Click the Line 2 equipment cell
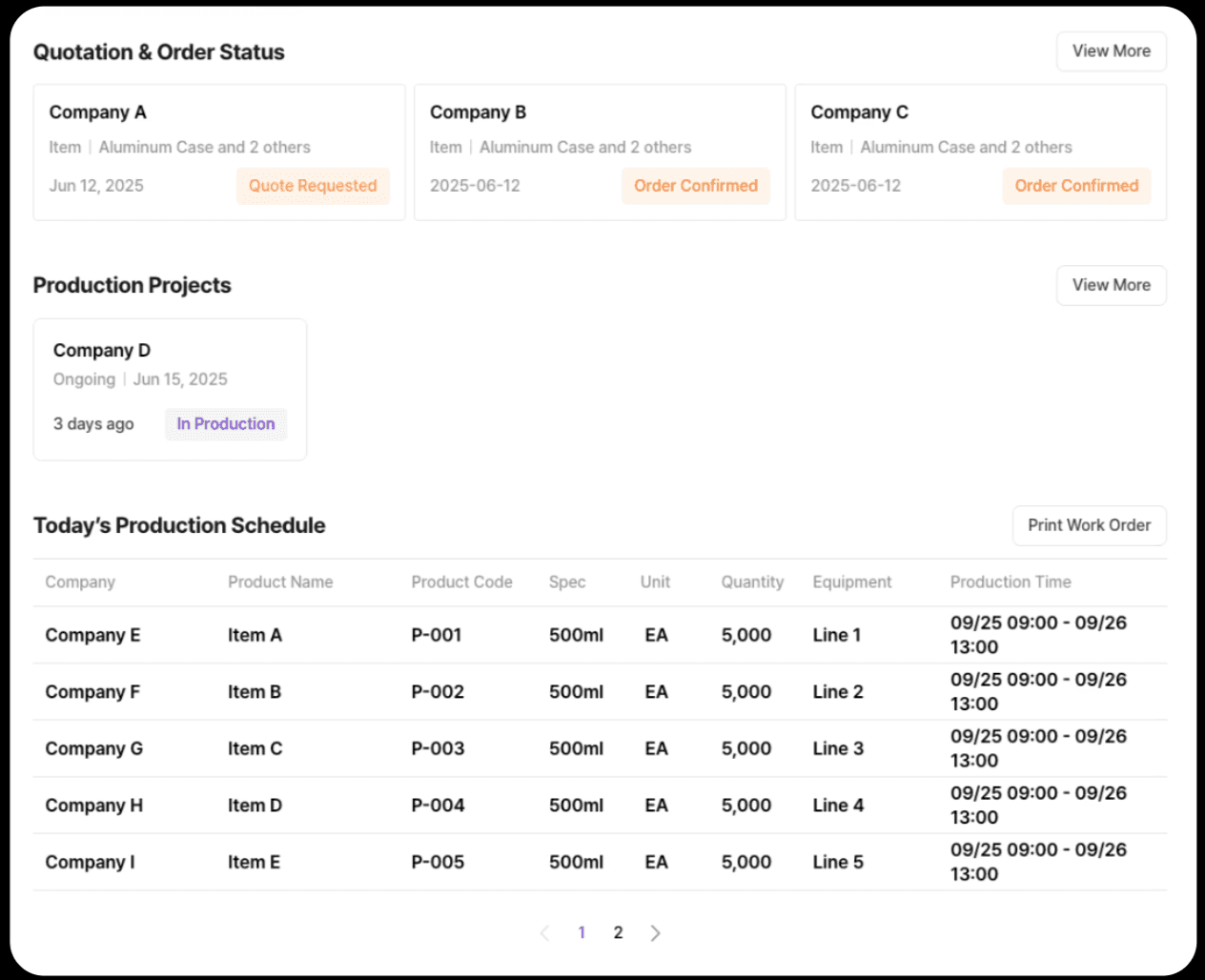 [x=838, y=692]
